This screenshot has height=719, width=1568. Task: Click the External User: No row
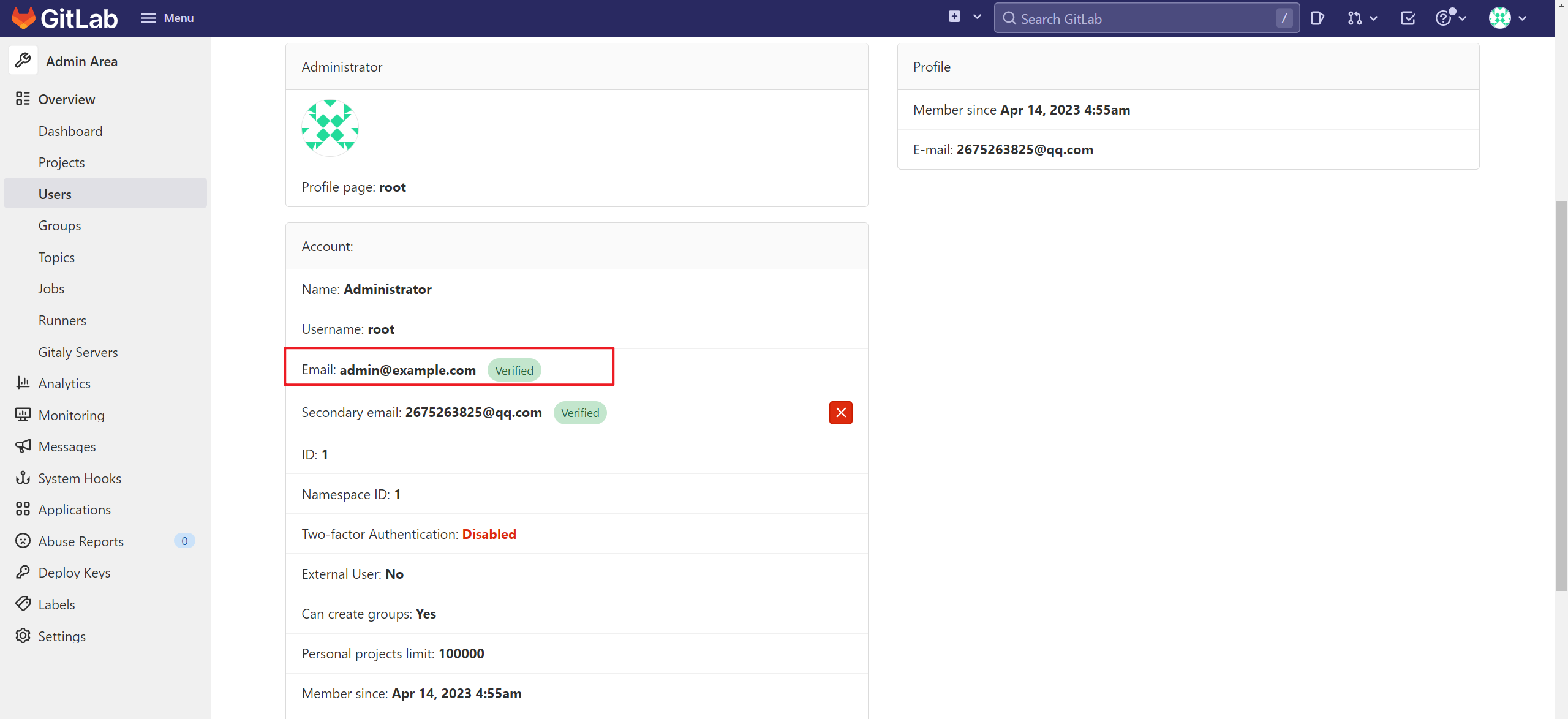tap(577, 574)
